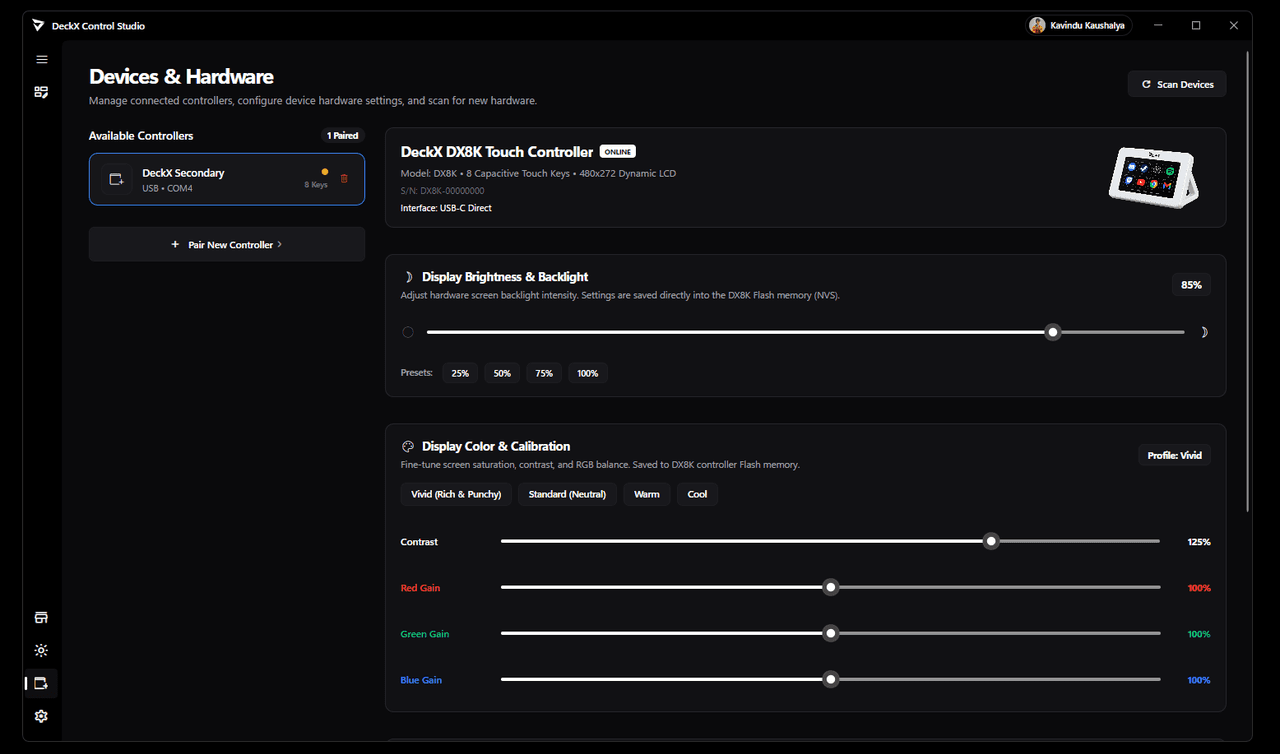Click the bright moon icon right of brightness slider
The height and width of the screenshot is (754, 1280).
tap(1204, 332)
